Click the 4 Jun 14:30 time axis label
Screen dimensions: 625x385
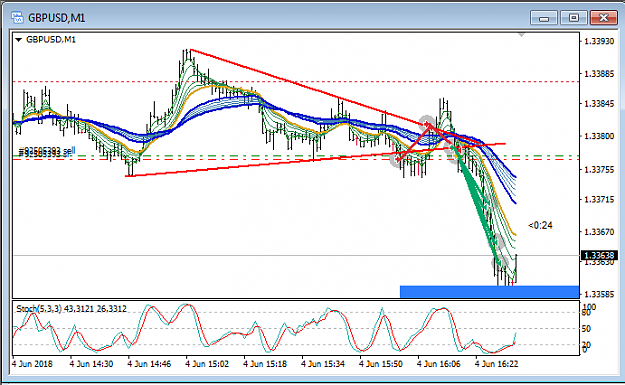tap(91, 364)
